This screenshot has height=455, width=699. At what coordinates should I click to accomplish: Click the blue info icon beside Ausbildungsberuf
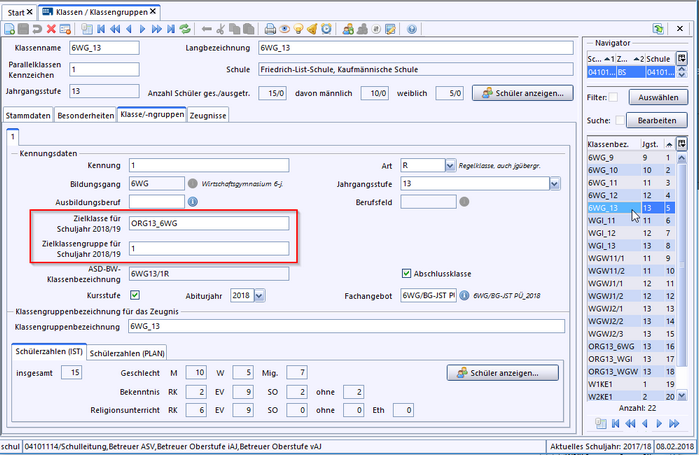pos(193,201)
